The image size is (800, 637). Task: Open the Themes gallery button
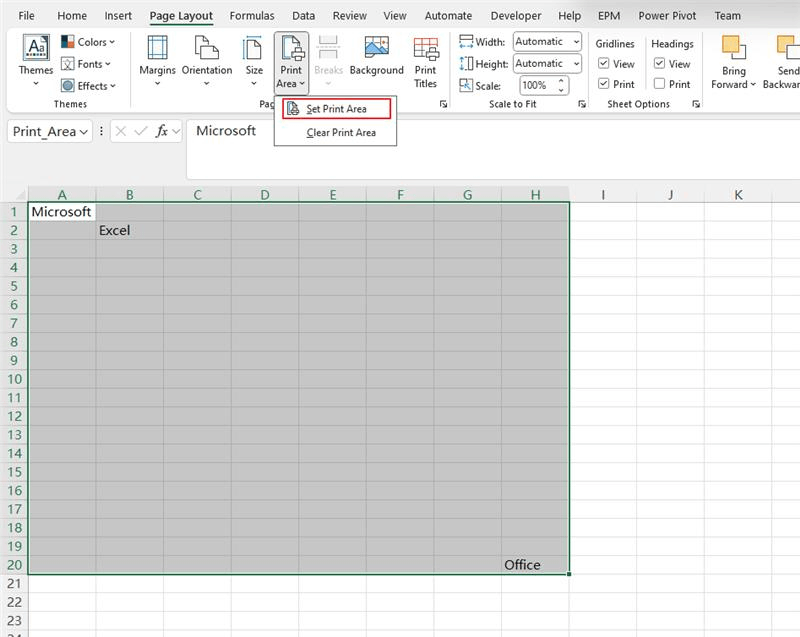click(x=36, y=60)
